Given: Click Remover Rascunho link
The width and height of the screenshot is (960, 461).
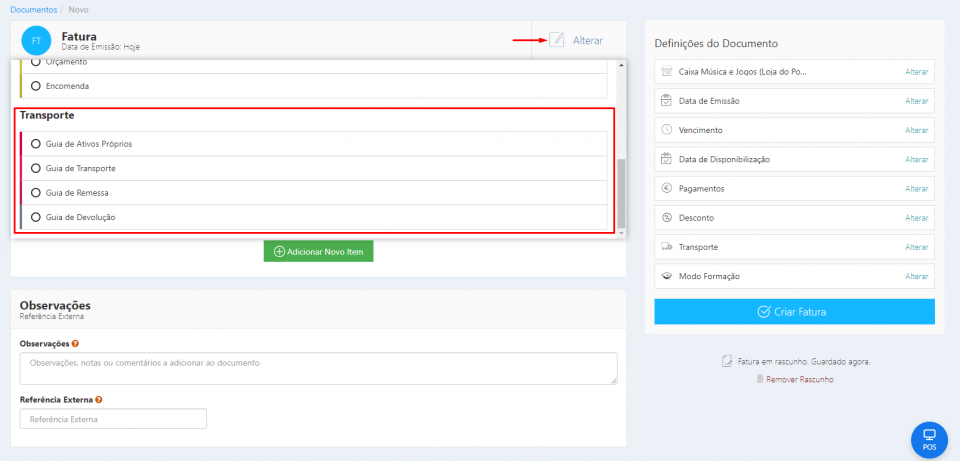Looking at the screenshot, I should click(794, 379).
